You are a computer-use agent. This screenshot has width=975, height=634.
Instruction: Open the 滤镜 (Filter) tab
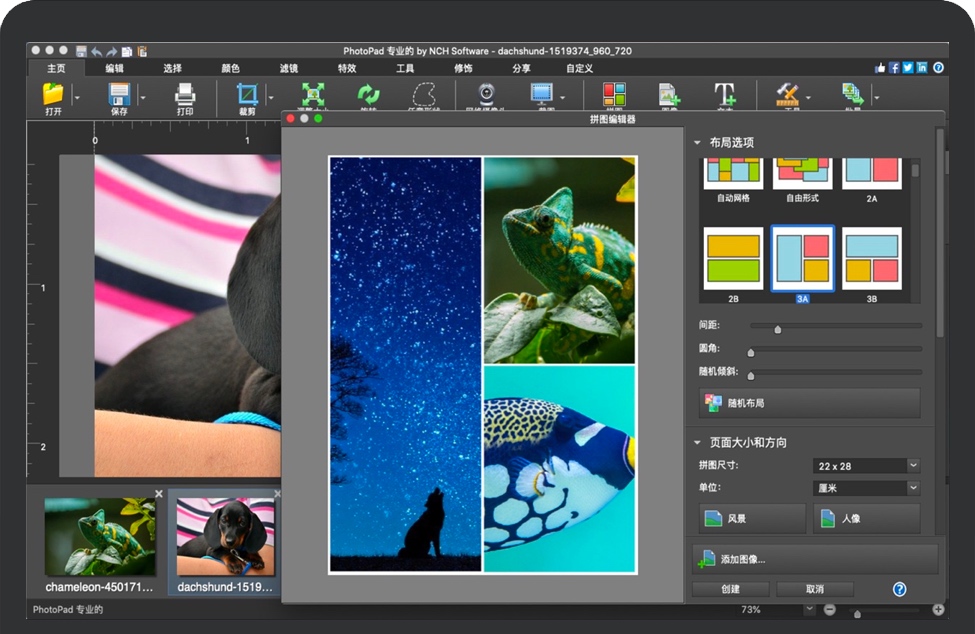point(289,68)
